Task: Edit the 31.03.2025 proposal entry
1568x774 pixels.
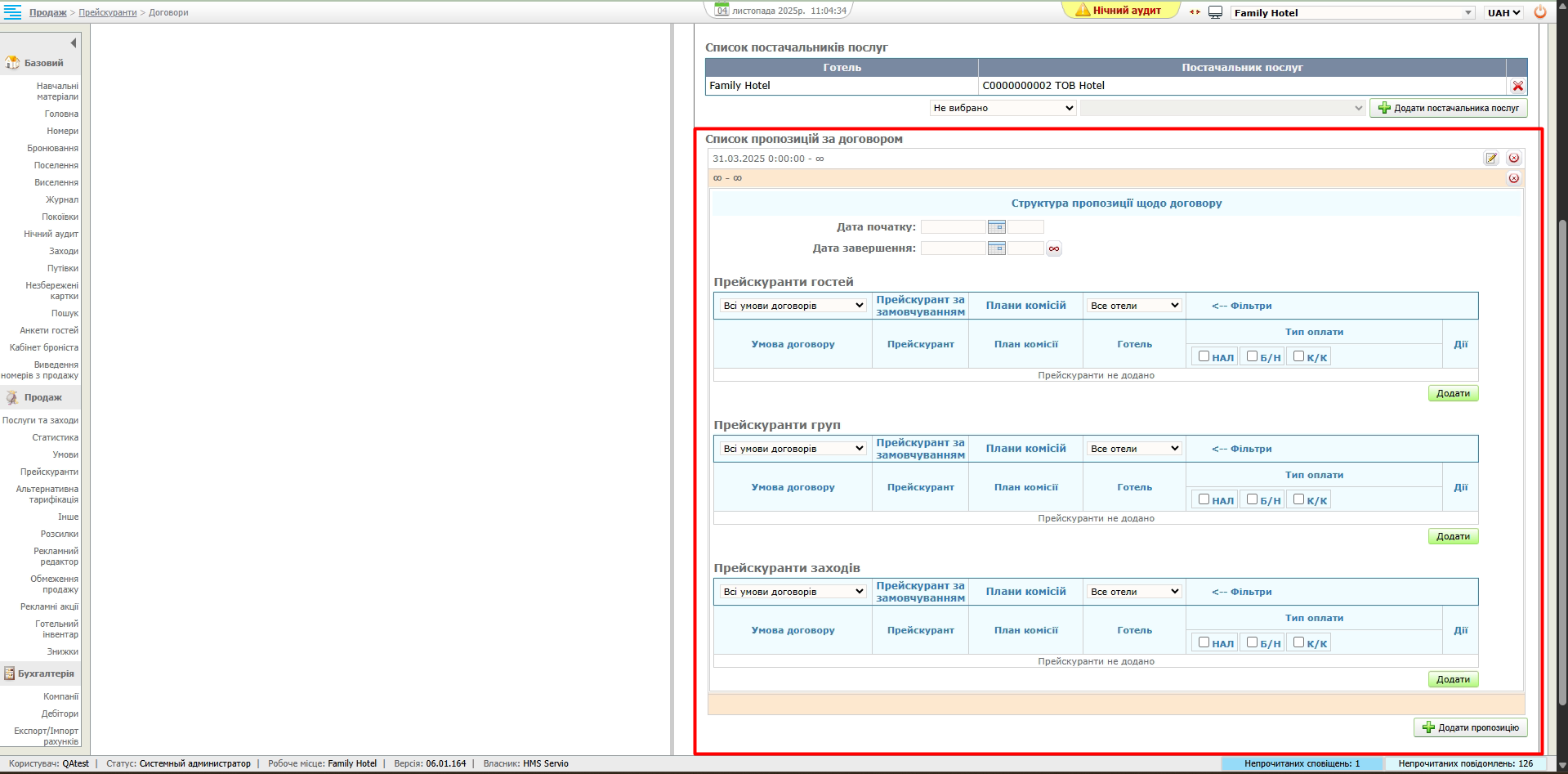Action: pos(1491,159)
